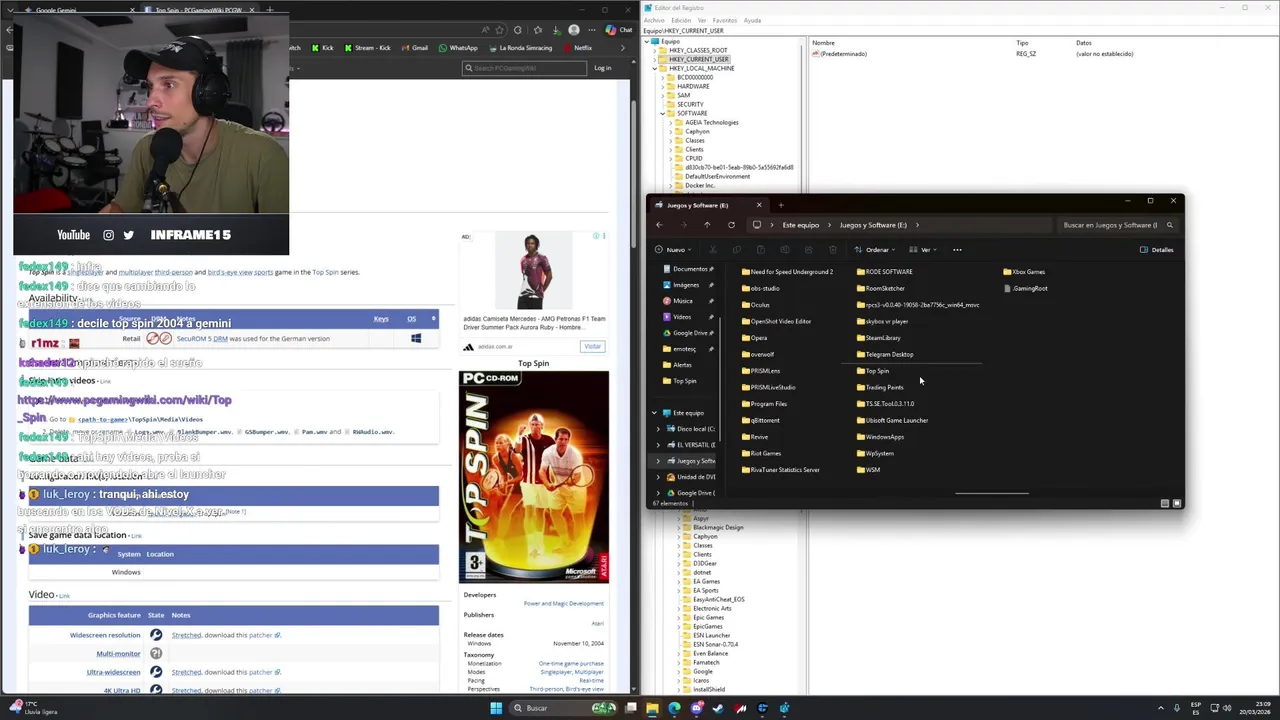Screen dimensions: 1280x720
Task: Click the Windows icon in the OS column
Action: coord(416,338)
